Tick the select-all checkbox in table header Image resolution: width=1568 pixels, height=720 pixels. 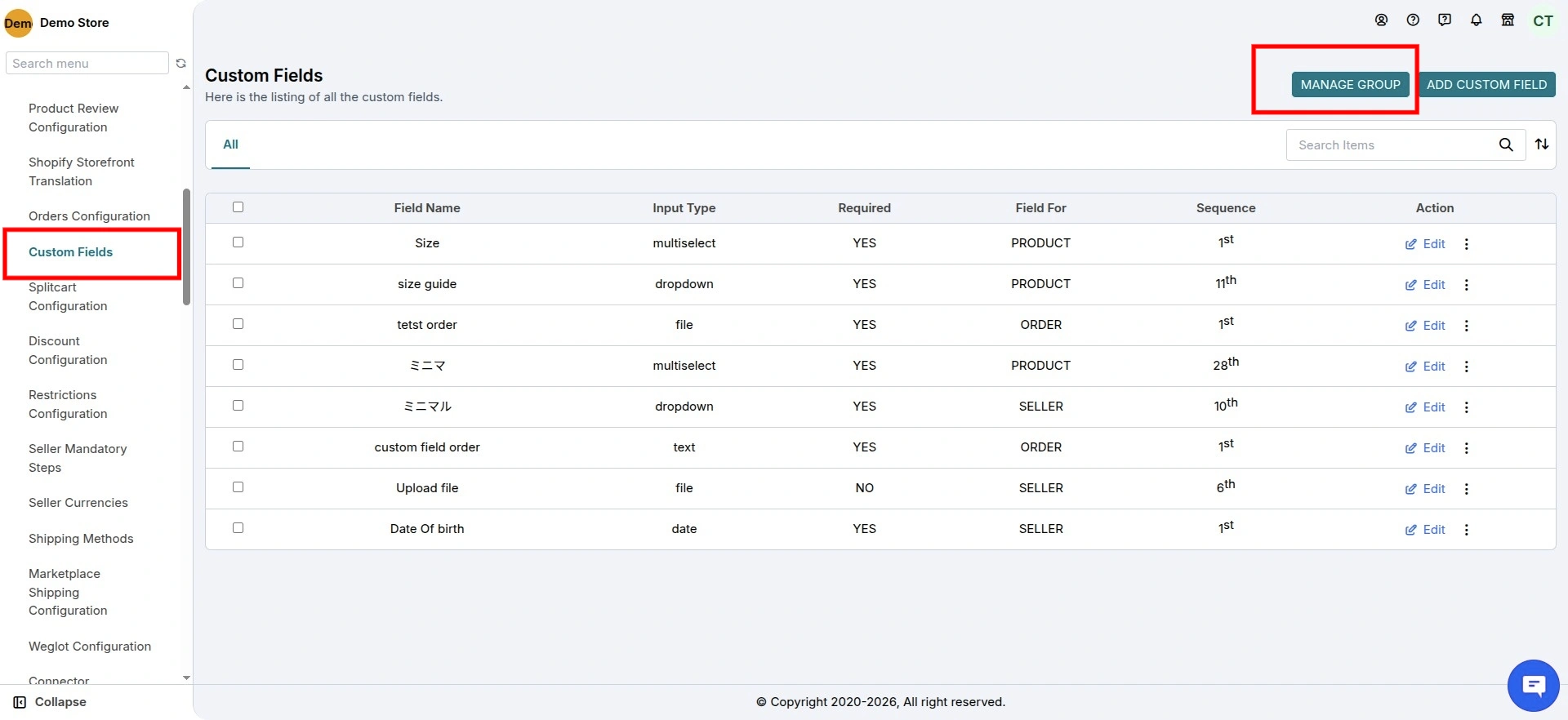(238, 207)
